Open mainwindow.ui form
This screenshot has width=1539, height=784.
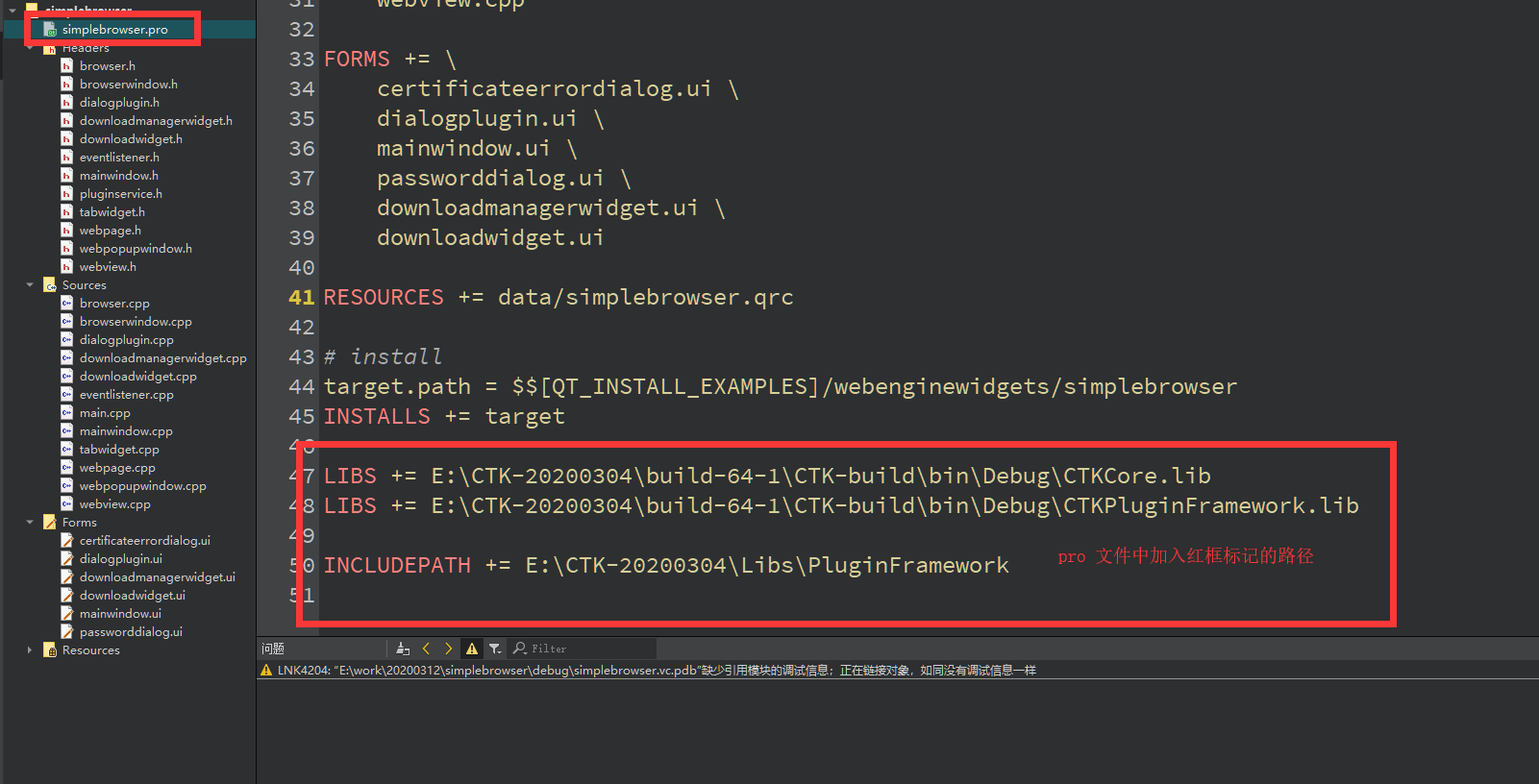pos(120,614)
